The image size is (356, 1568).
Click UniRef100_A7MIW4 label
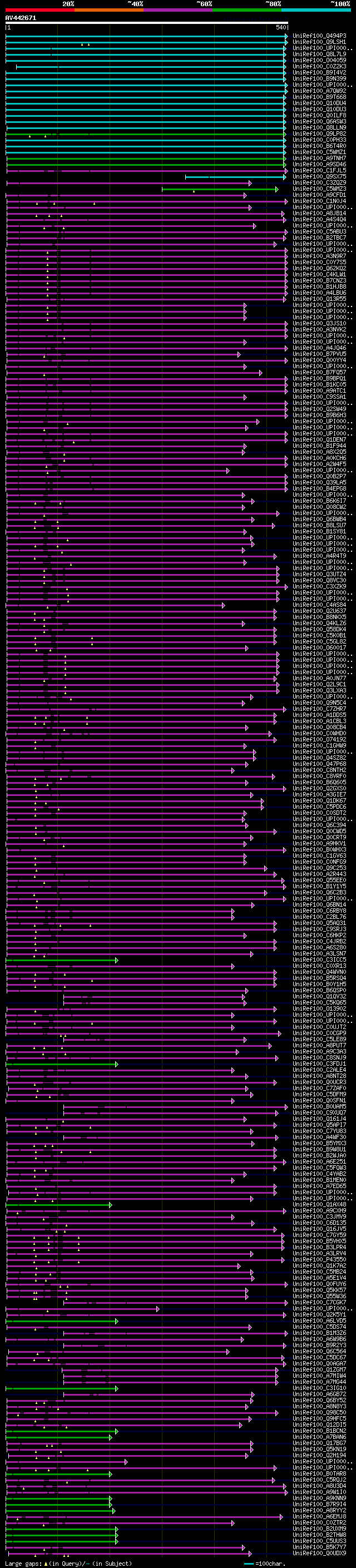tap(319, 1376)
